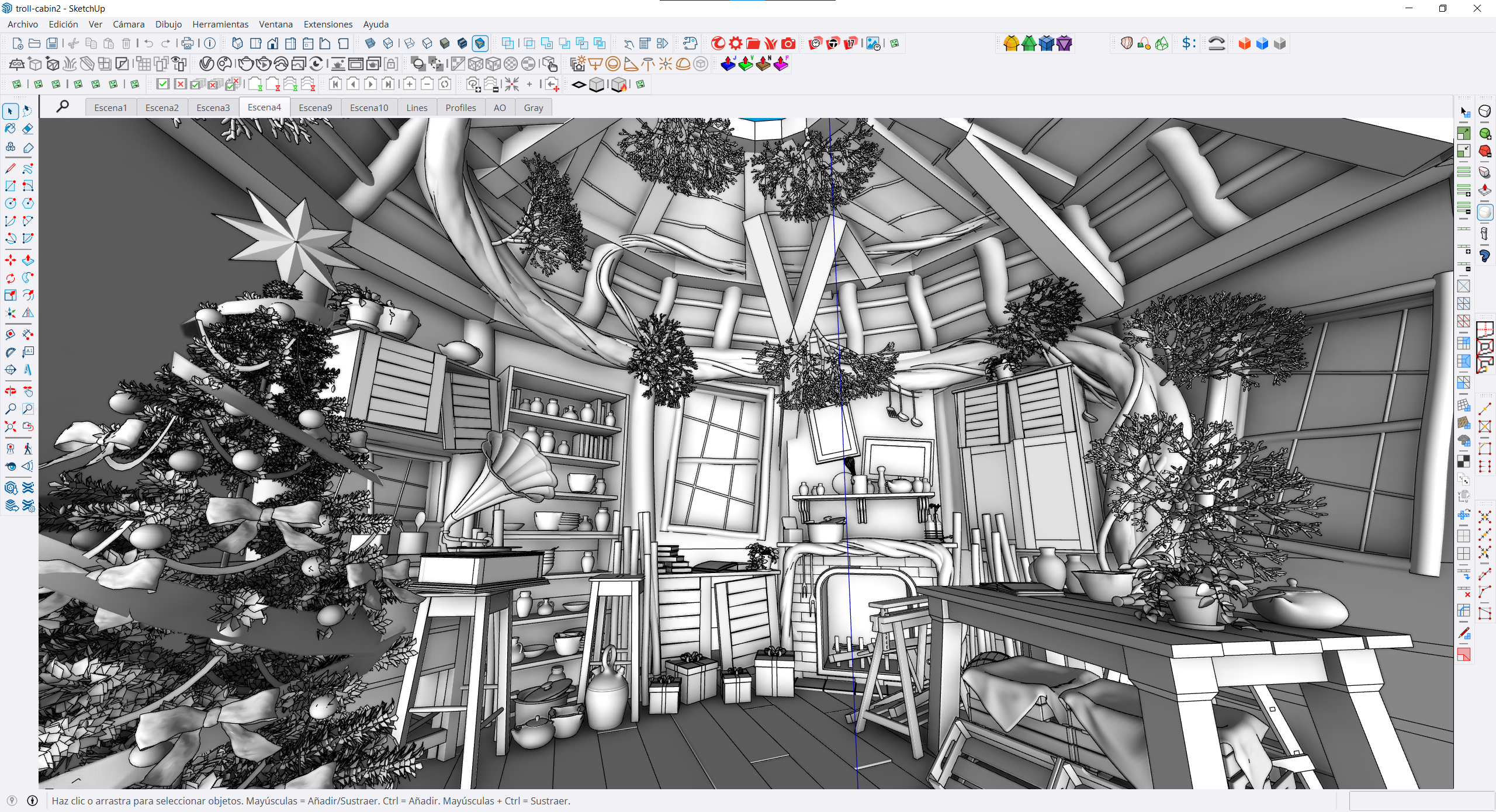Viewport: 1496px width, 812px height.
Task: Select the Eraser tool
Action: (27, 129)
